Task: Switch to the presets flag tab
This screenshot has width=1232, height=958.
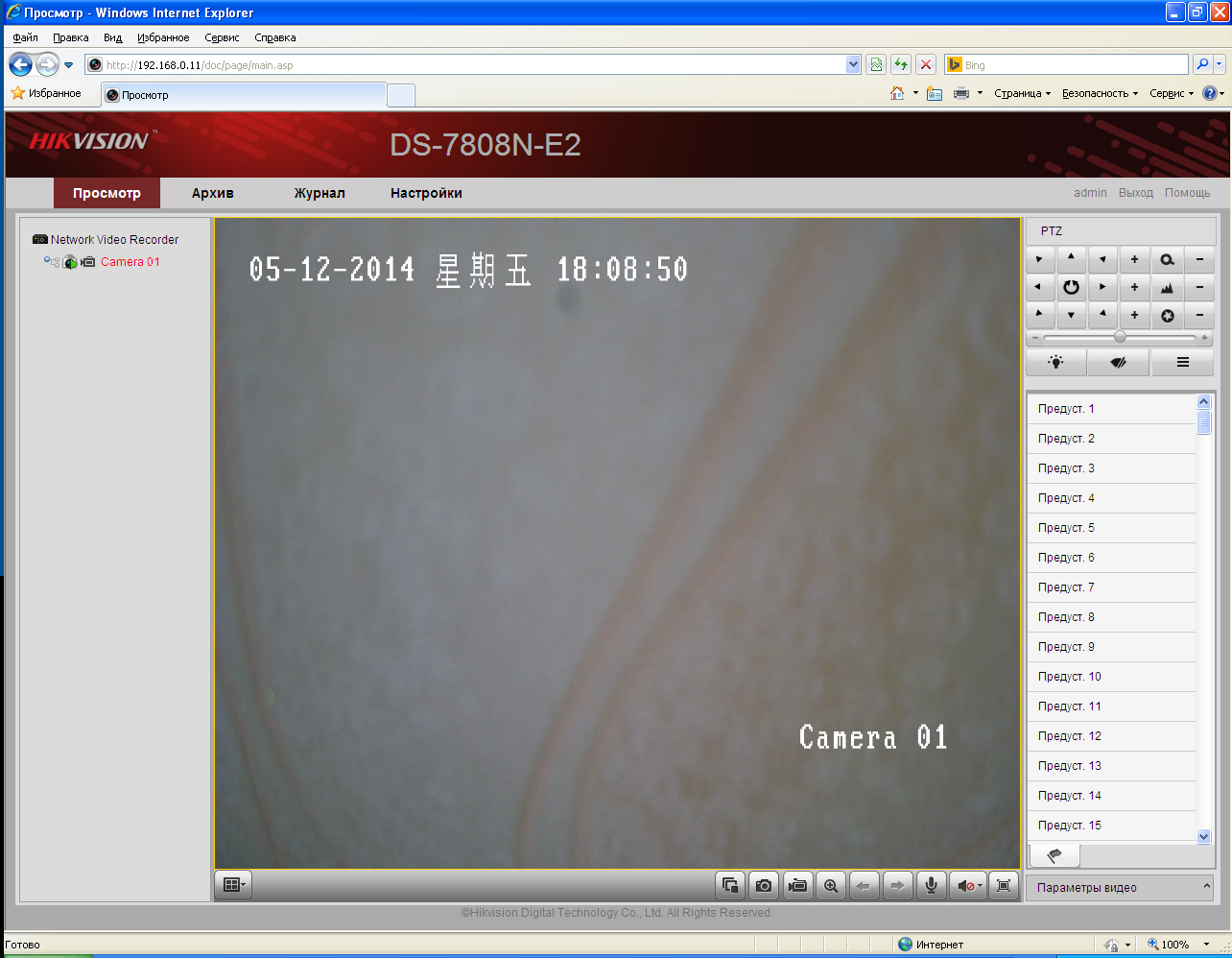Action: (1054, 854)
